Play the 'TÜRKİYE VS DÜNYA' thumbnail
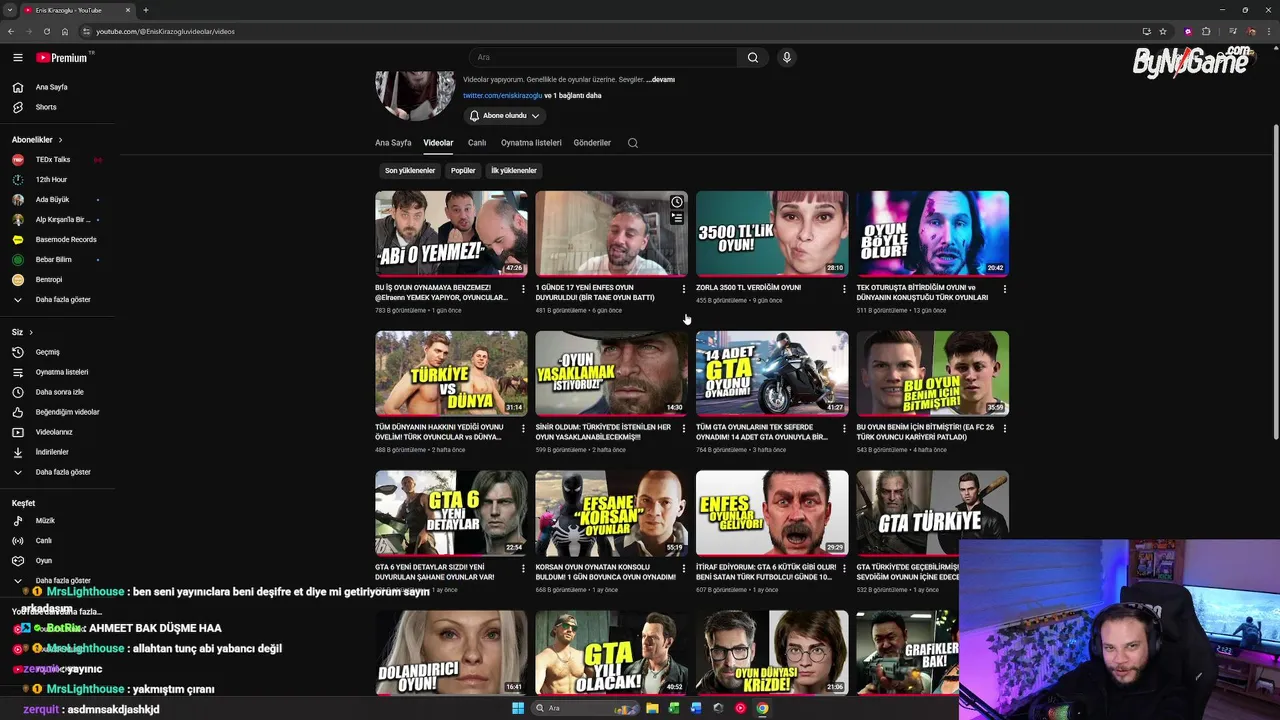 click(451, 373)
